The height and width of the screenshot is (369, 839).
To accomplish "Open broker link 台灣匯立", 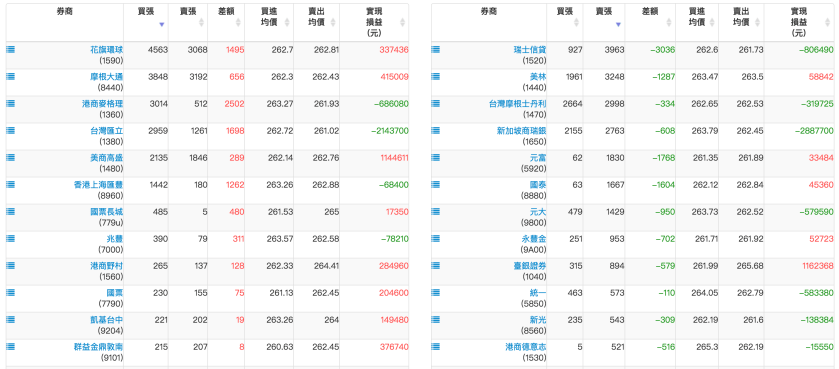I will (107, 130).
